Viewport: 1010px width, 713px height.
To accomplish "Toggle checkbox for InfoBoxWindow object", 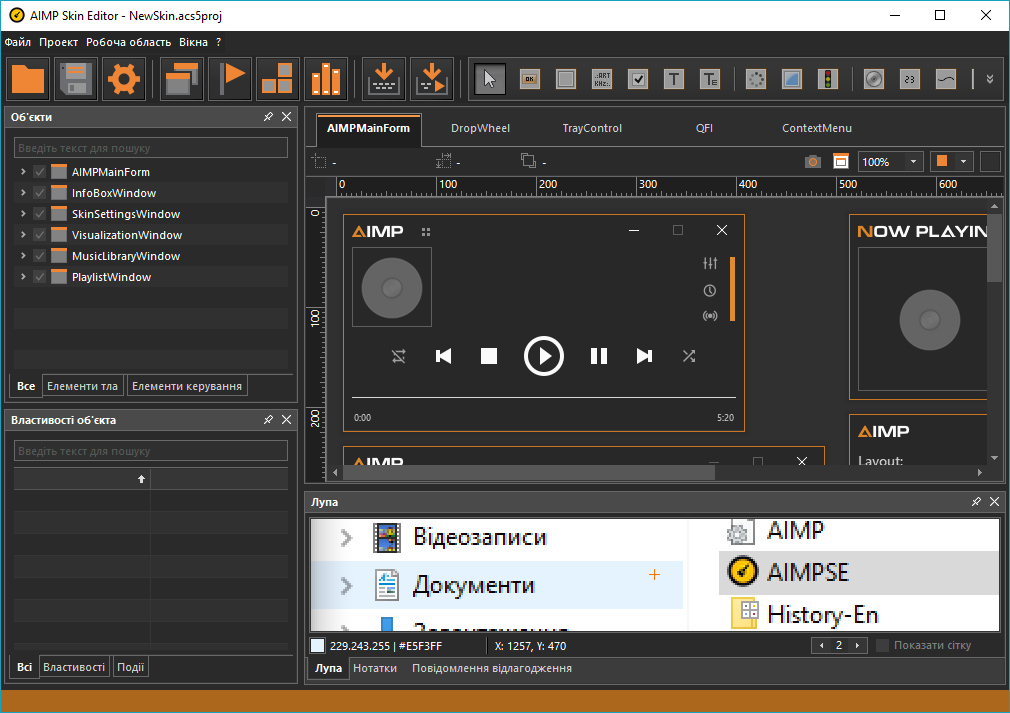I will pyautogui.click(x=40, y=193).
